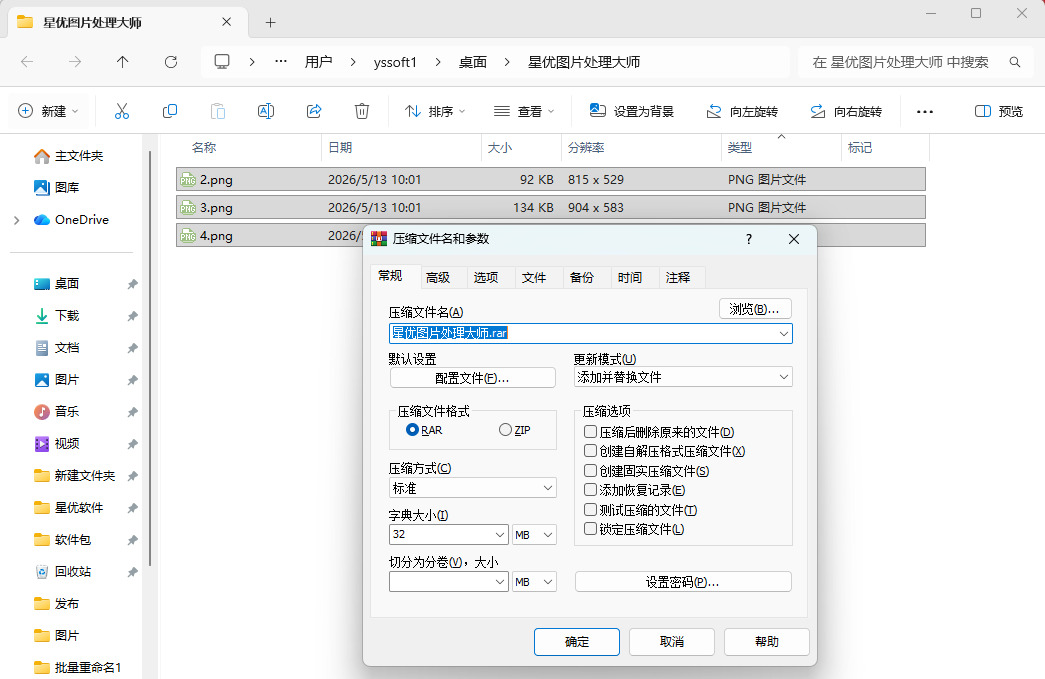
Task: Open the 字典大小 32 combo box
Action: (x=449, y=534)
